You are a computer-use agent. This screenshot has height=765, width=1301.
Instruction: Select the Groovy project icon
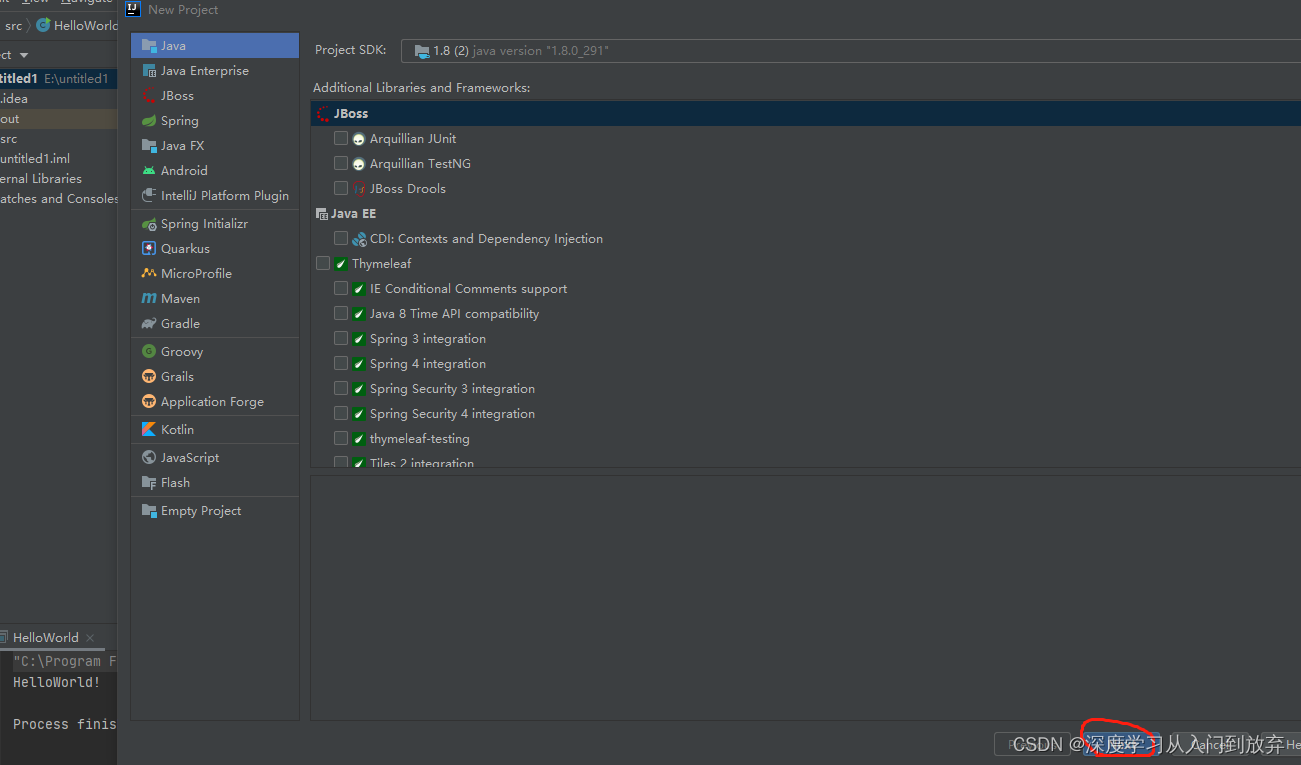coord(149,352)
